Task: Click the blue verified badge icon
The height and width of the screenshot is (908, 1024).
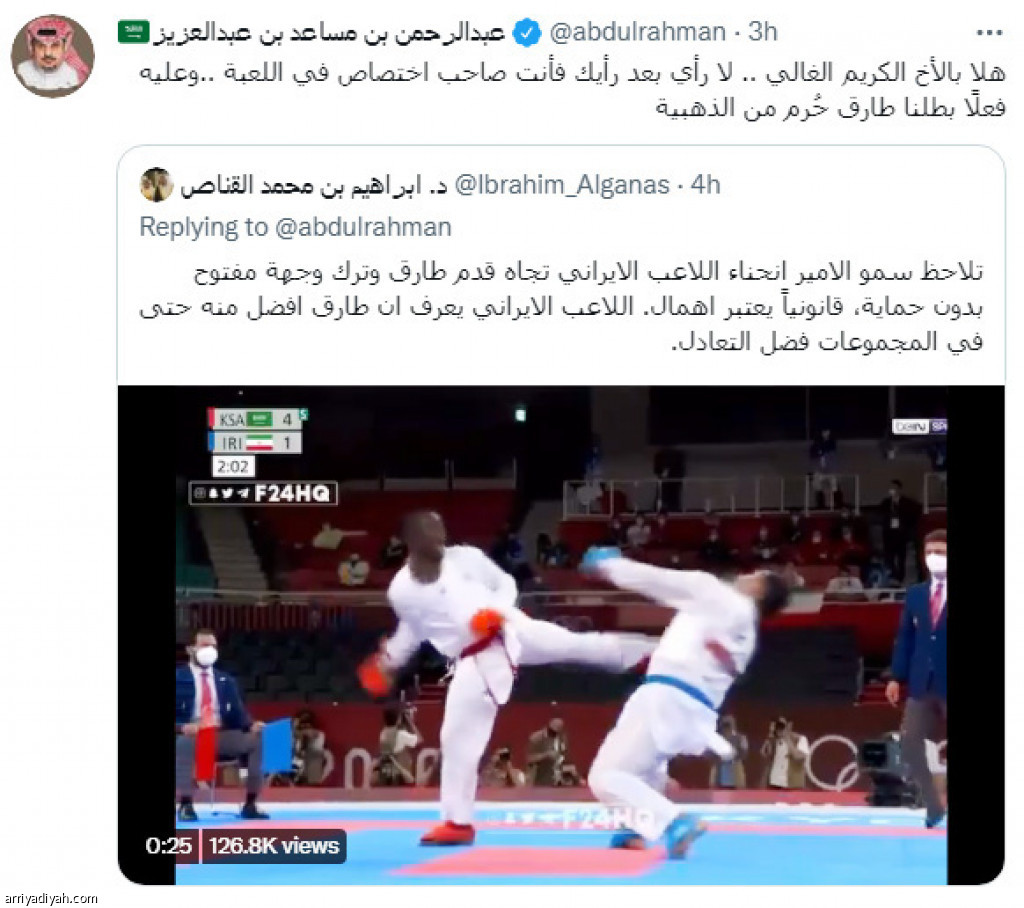Action: (526, 33)
